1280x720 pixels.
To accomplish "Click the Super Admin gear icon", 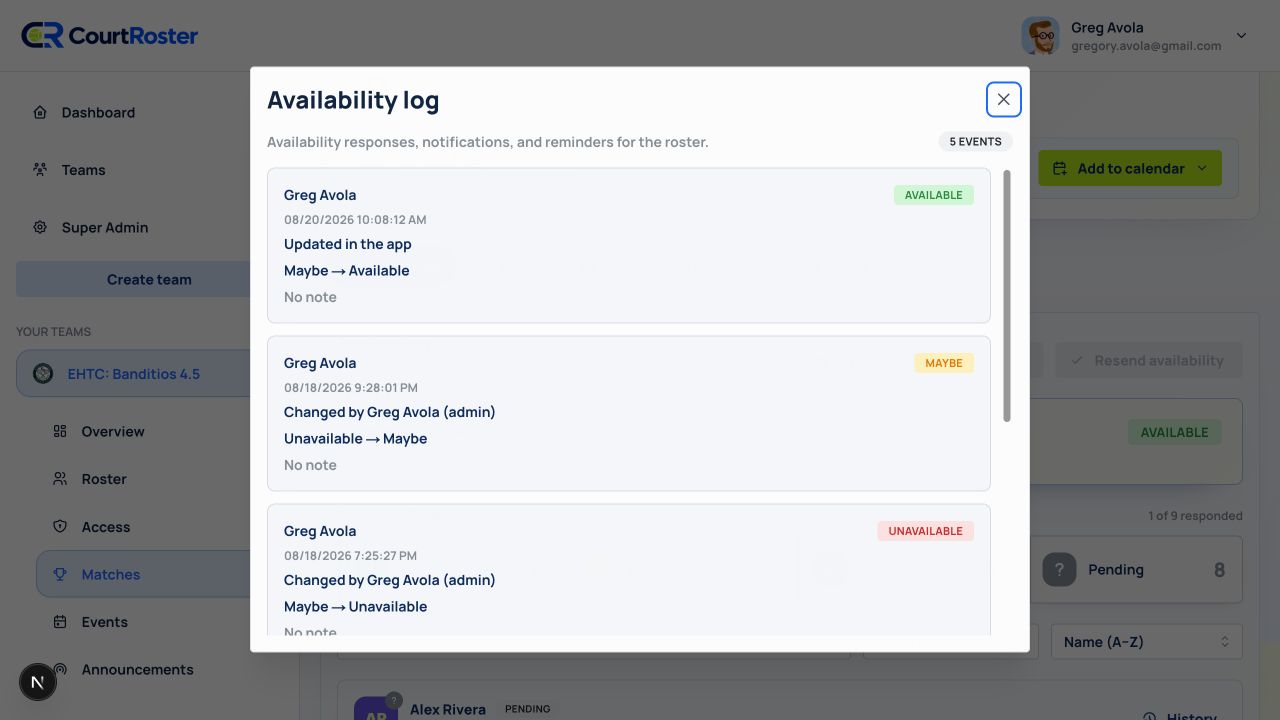I will pos(40,227).
